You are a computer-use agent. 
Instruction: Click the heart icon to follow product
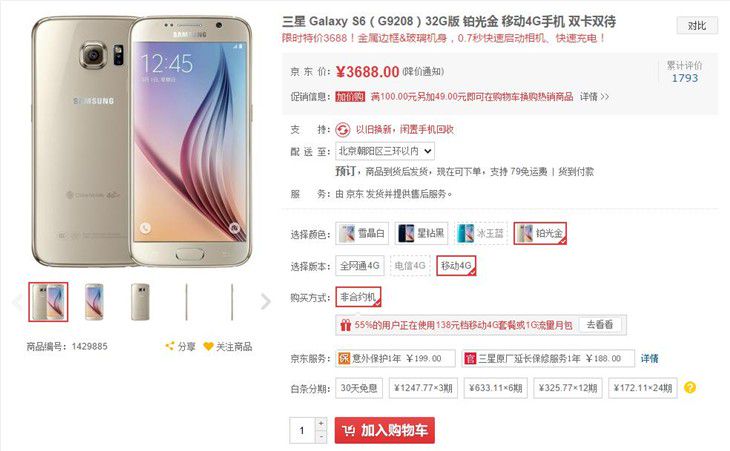point(208,347)
